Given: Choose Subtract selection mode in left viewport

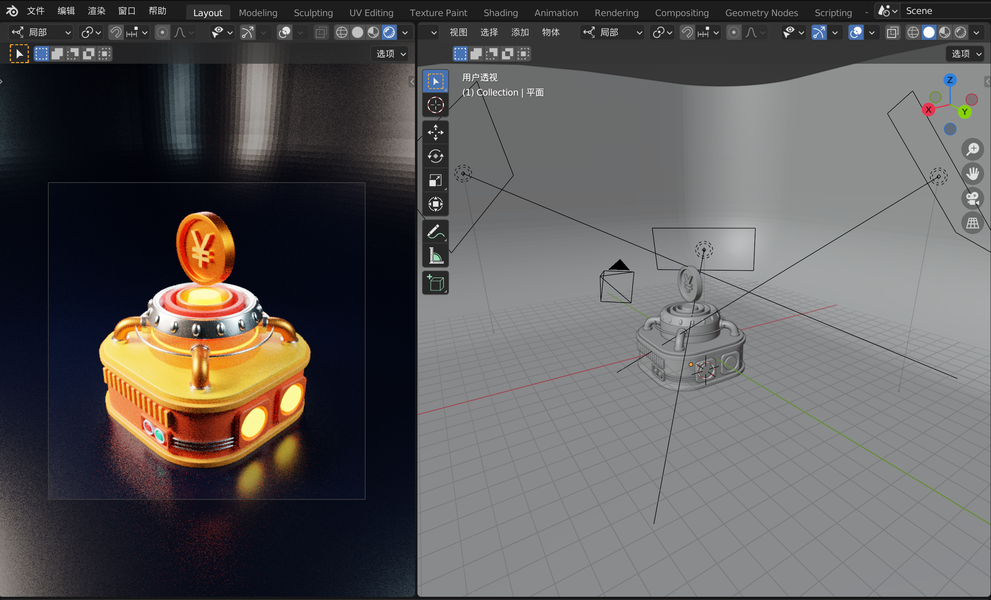Looking at the screenshot, I should click(73, 54).
